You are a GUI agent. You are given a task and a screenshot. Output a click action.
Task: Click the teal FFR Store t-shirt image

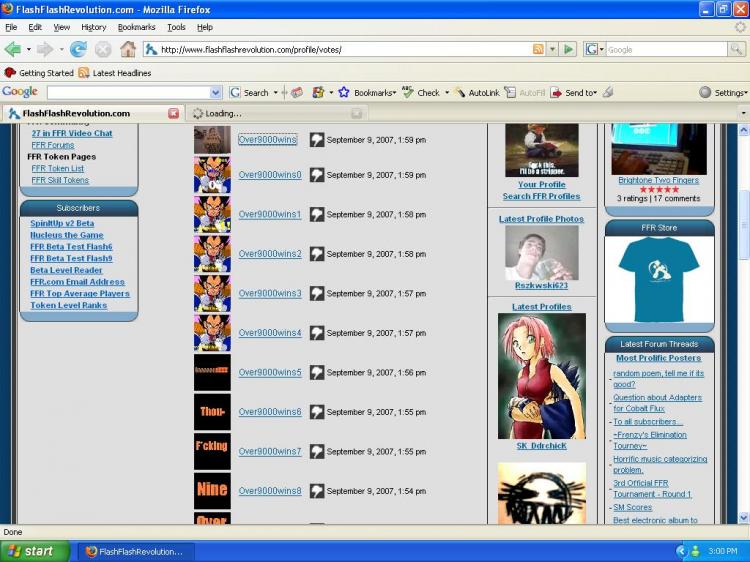(x=659, y=279)
